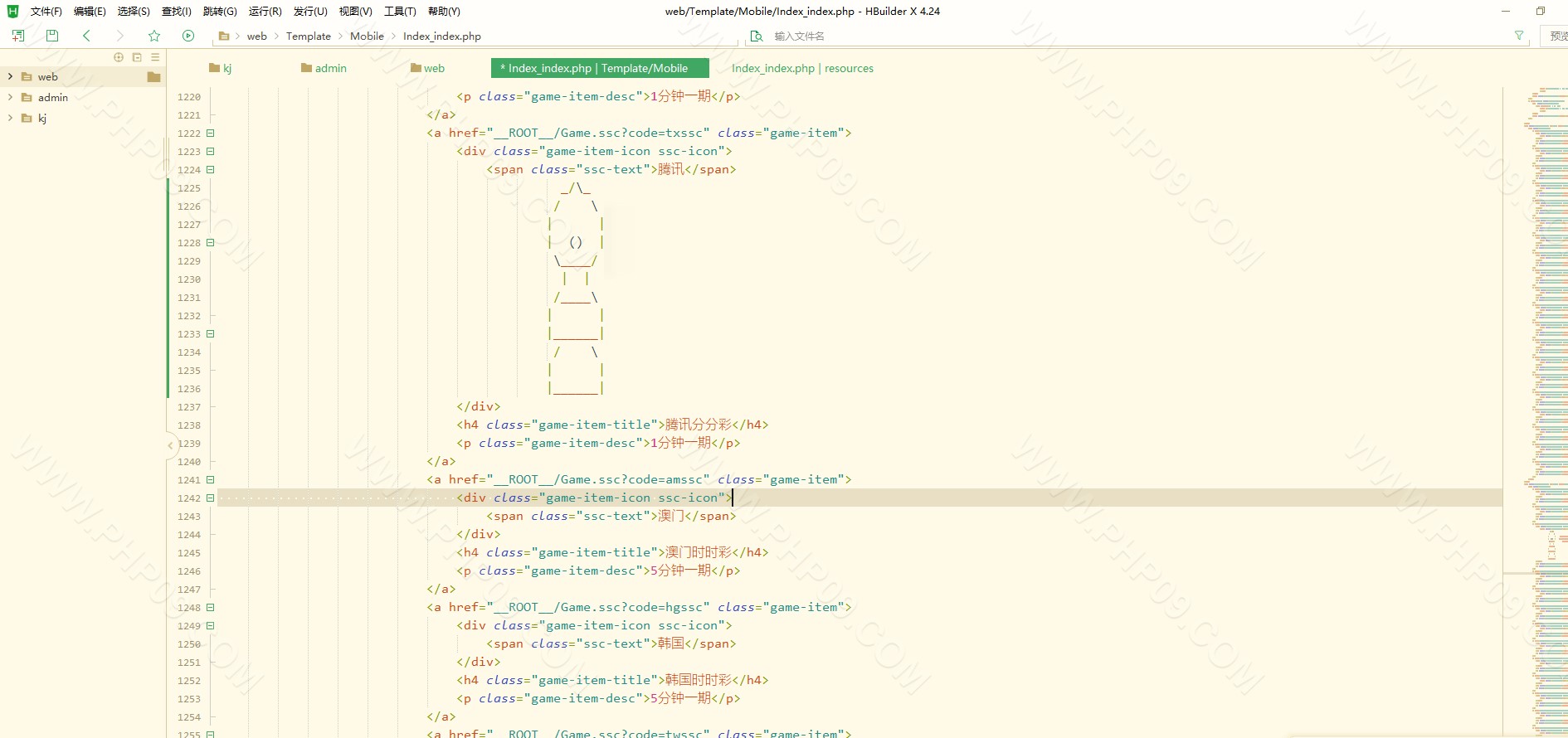1568x738 pixels.
Task: Click the locate-file target icon in sidebar
Action: pyautogui.click(x=119, y=57)
